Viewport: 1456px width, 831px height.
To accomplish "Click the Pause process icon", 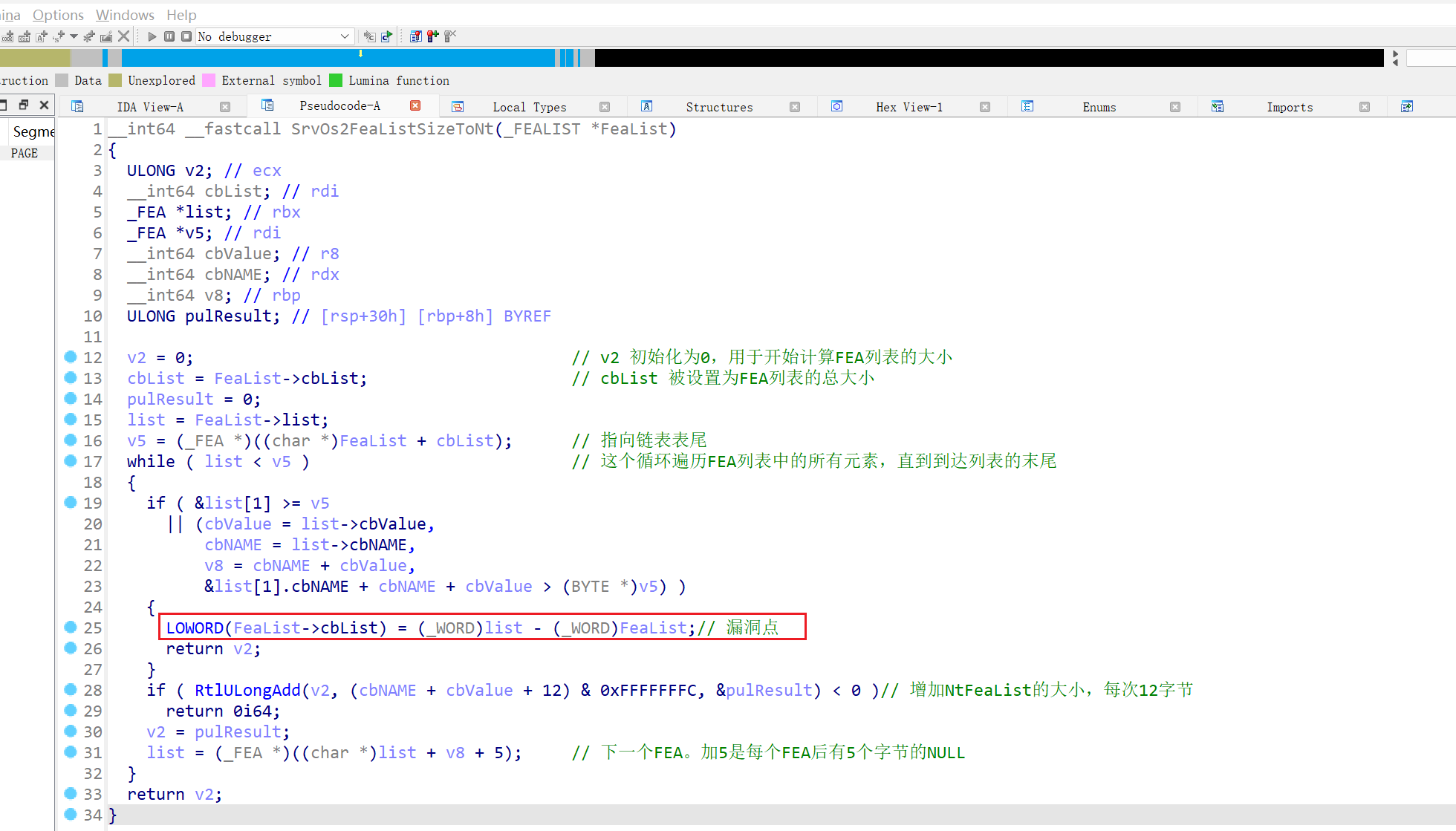I will (169, 36).
